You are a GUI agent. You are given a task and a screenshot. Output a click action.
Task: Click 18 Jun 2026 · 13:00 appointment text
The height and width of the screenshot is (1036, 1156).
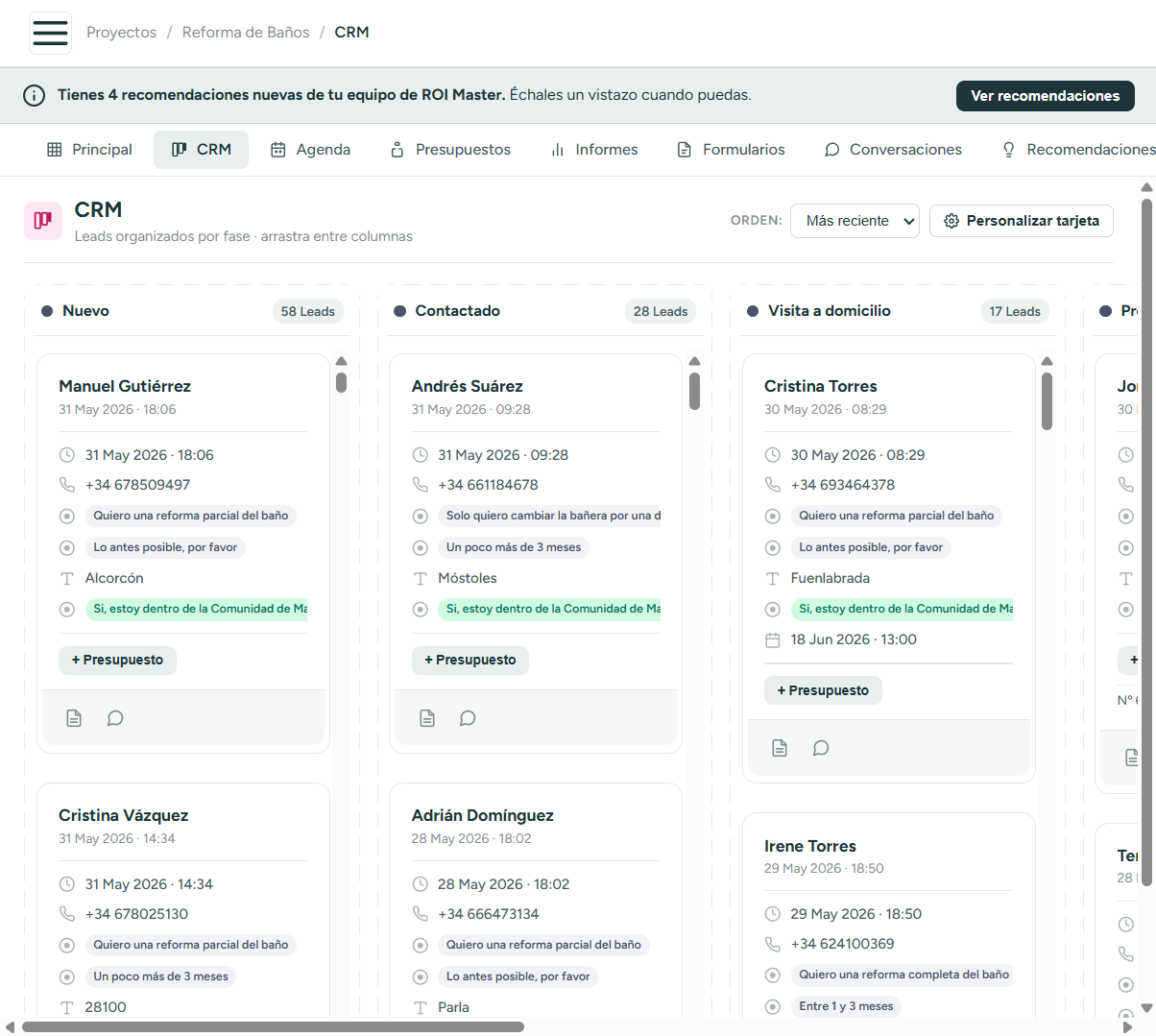coord(854,639)
